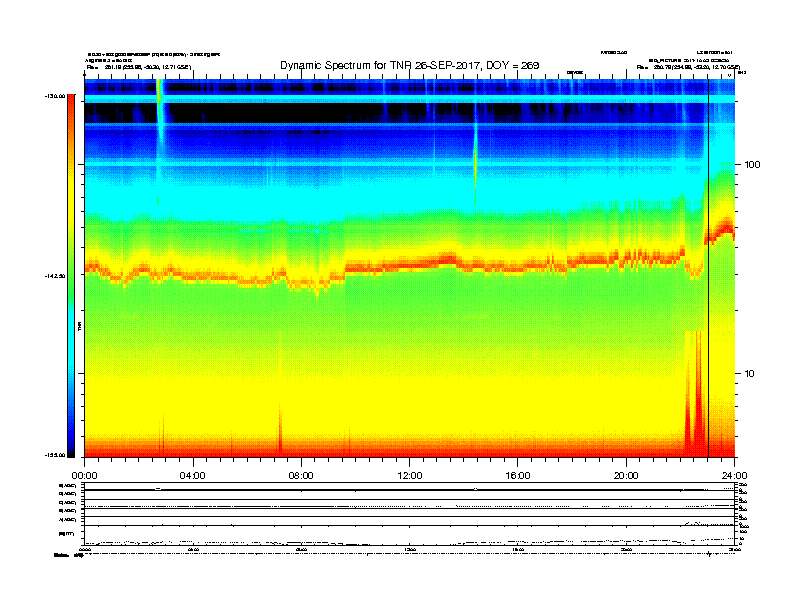Click the "20:00" time axis label
This screenshot has height=612, width=792.
(626, 476)
